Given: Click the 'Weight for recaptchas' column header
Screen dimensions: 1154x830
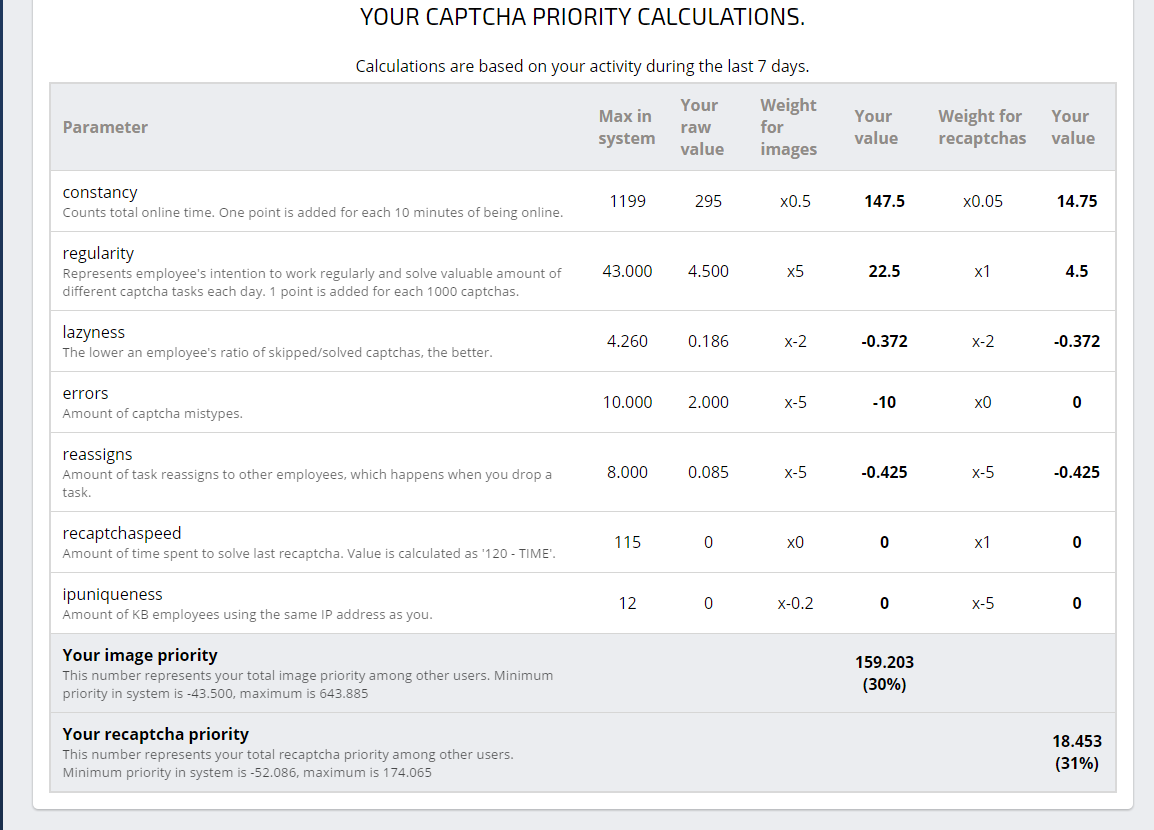Looking at the screenshot, I should point(981,127).
